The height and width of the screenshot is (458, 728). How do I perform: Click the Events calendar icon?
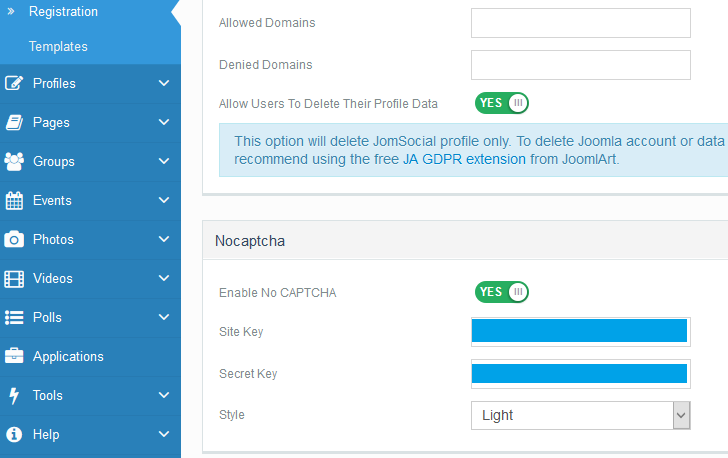click(x=15, y=201)
